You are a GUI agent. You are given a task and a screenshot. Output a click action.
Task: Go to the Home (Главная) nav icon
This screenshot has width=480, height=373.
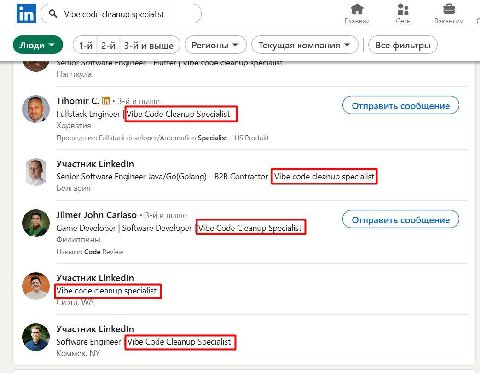click(357, 14)
